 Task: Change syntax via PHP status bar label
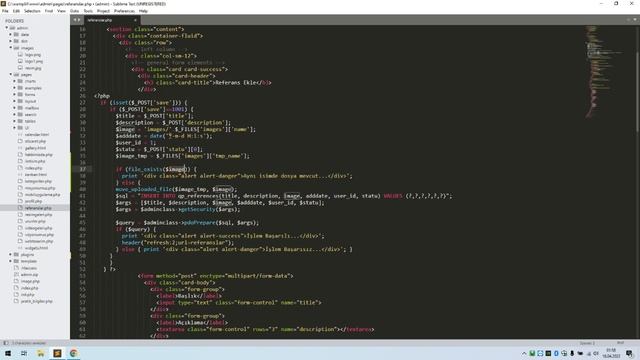click(x=620, y=343)
